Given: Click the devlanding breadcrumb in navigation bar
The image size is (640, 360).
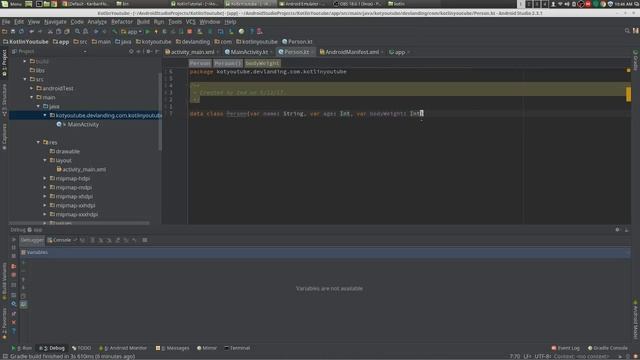Looking at the screenshot, I should tap(193, 42).
